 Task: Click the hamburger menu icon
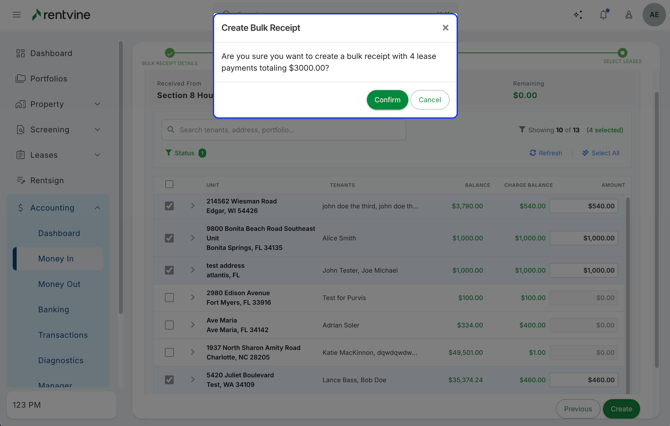[x=16, y=15]
